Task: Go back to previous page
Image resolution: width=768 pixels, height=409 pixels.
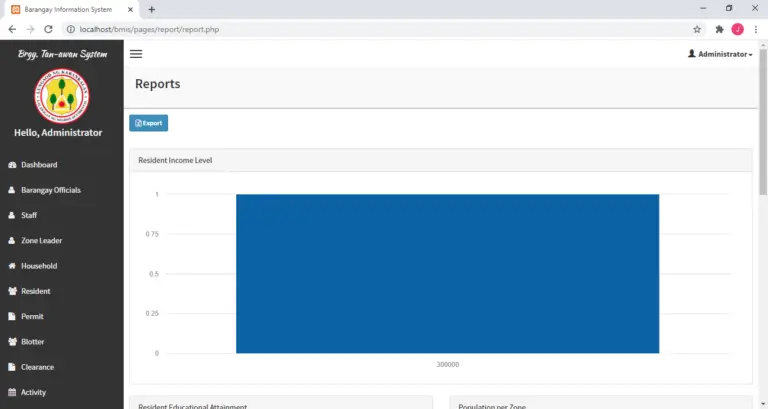Action: coord(12,29)
